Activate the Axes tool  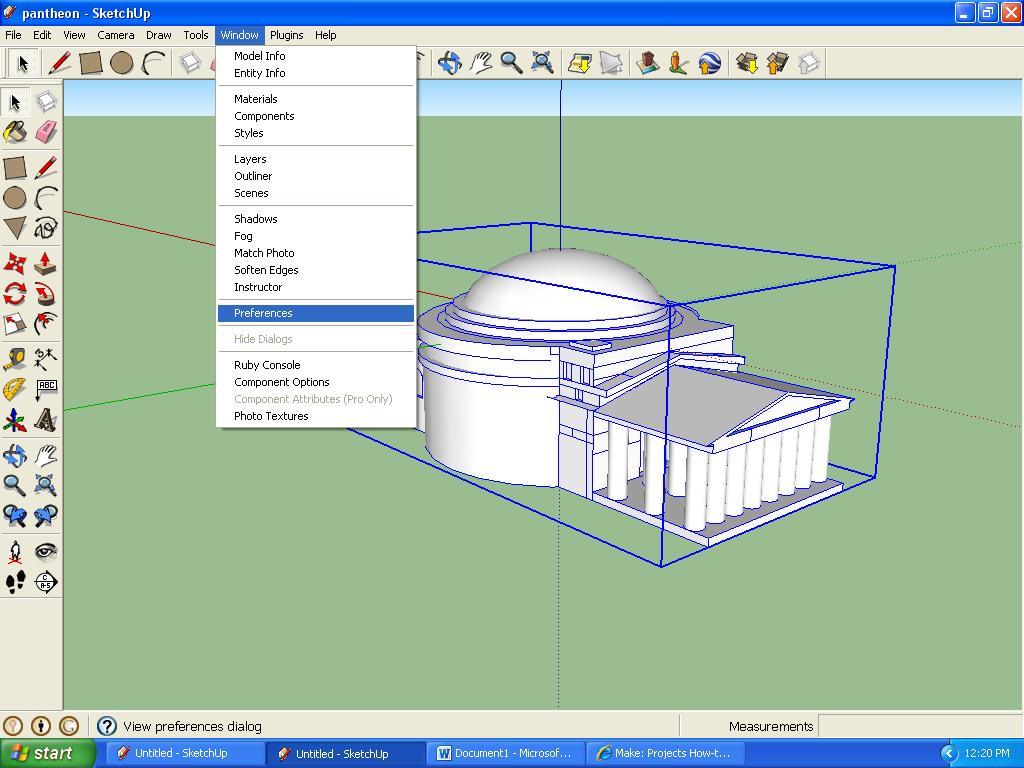point(15,421)
